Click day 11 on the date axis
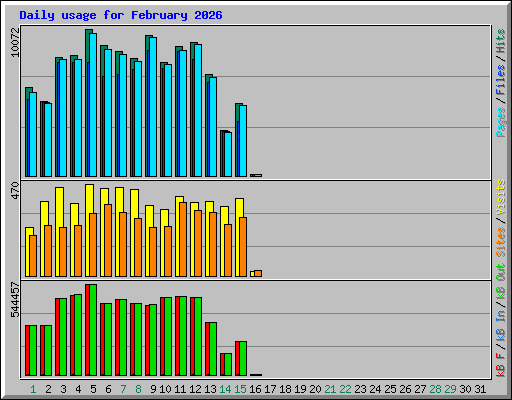 [180, 389]
